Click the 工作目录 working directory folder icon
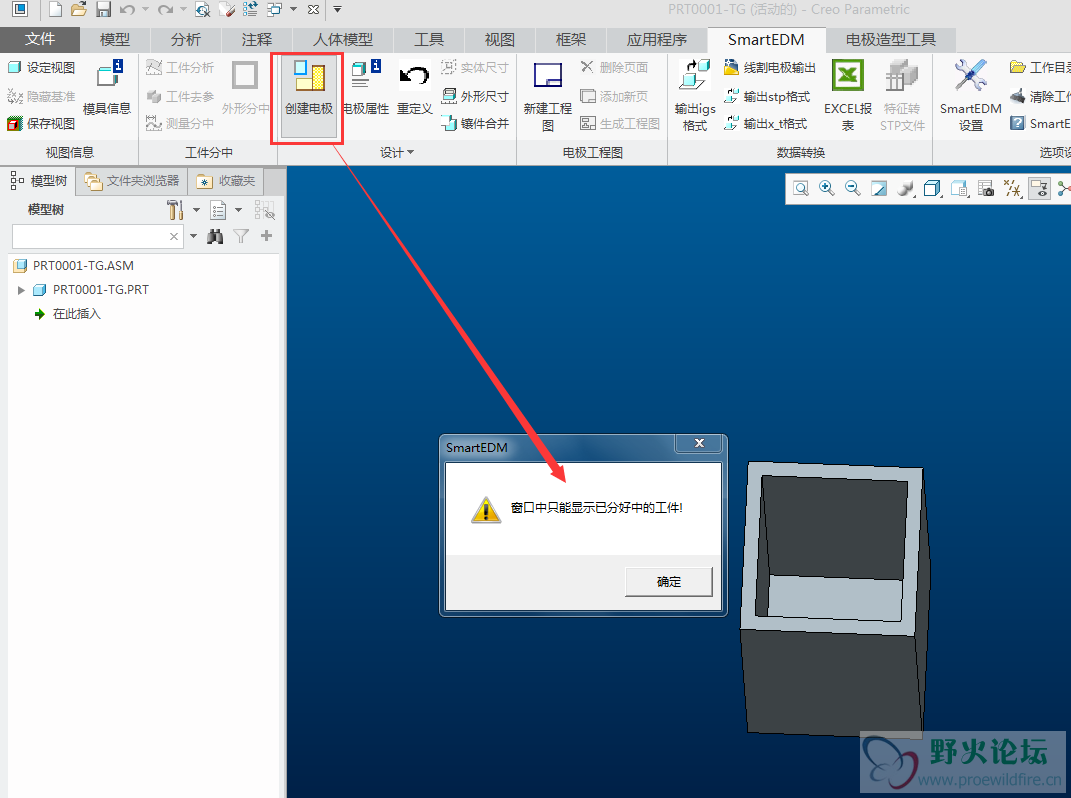 (1018, 67)
